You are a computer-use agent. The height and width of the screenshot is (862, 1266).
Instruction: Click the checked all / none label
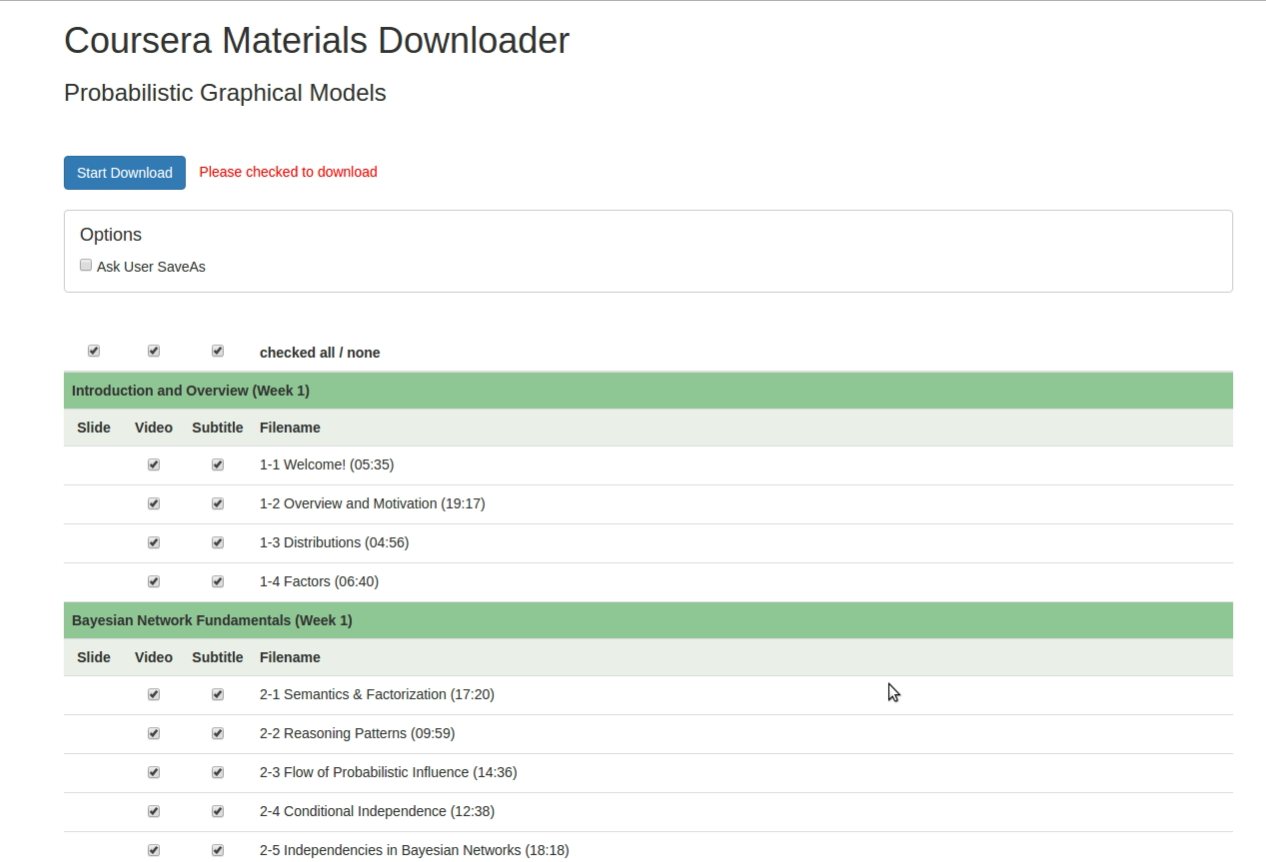point(318,352)
